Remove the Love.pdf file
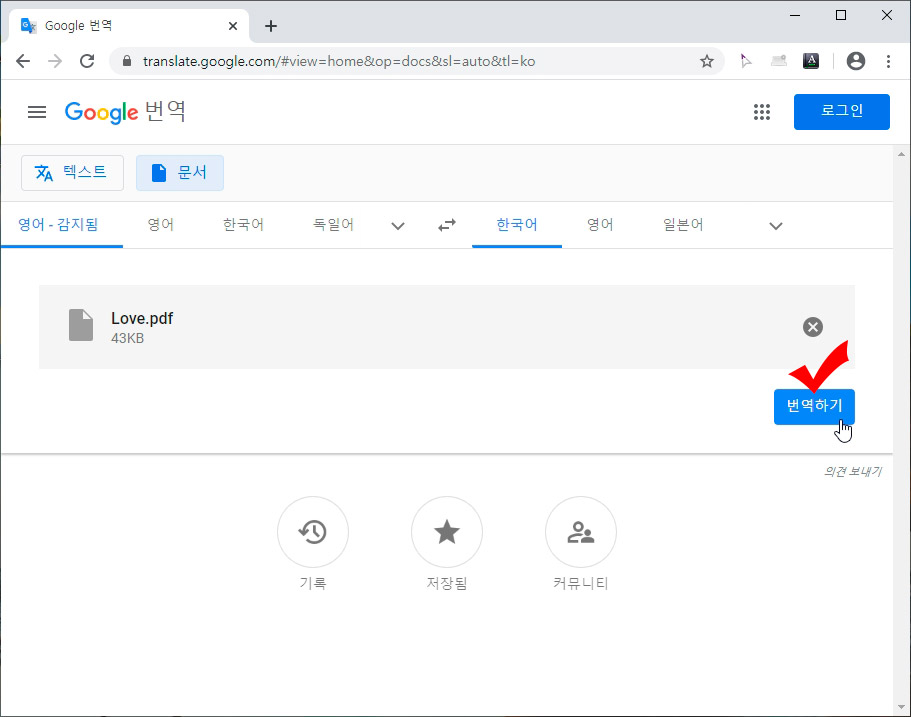Image resolution: width=911 pixels, height=717 pixels. click(x=813, y=327)
